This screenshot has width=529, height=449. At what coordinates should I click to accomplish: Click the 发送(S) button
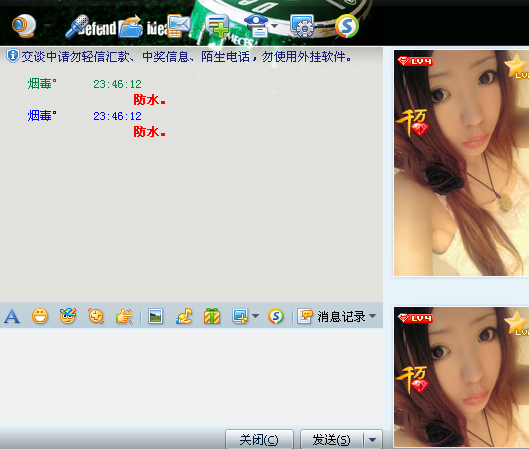(x=332, y=439)
